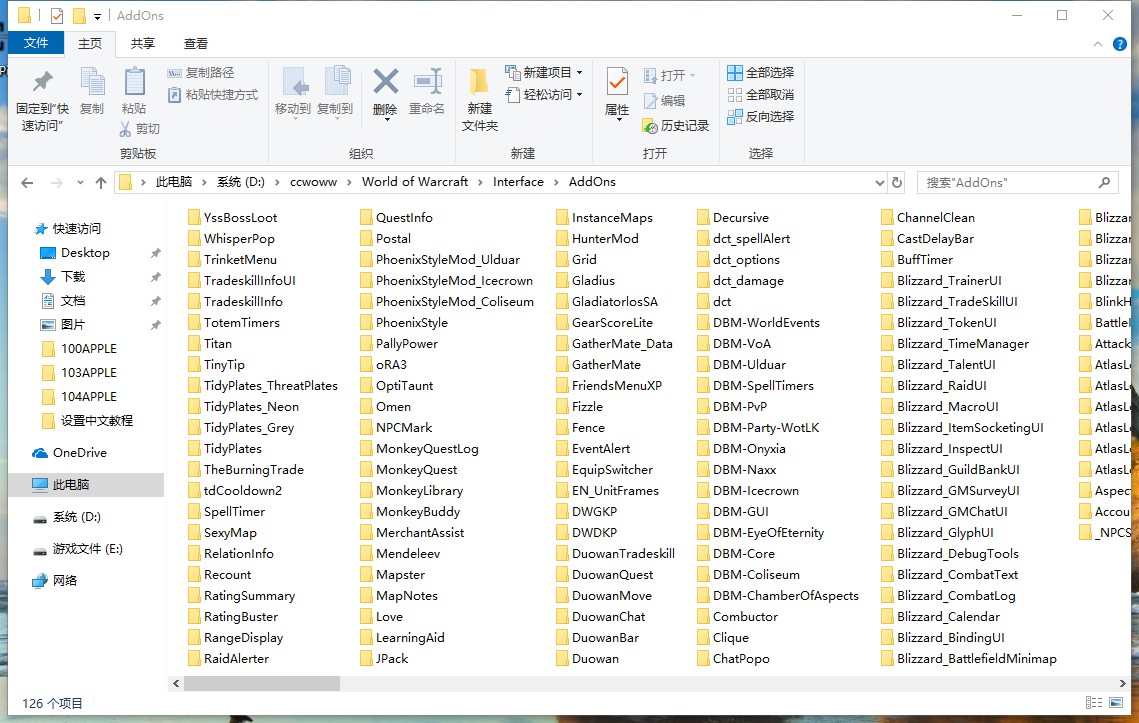Screen dimensions: 1139x723
Task: Refresh the AddOns folder view
Action: click(897, 183)
